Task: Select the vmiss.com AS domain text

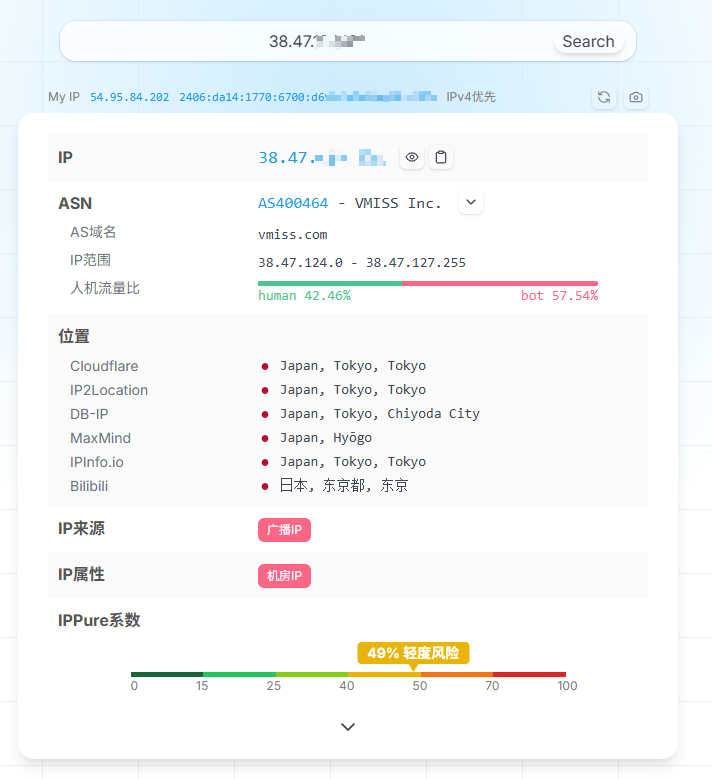Action: [x=293, y=234]
